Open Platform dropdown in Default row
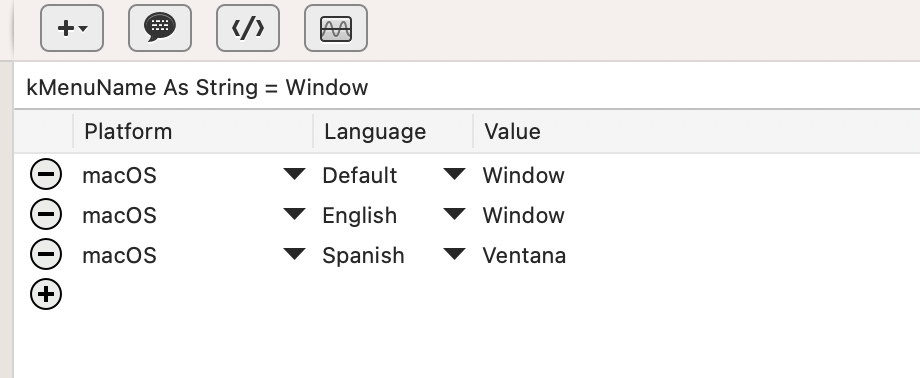The width and height of the screenshot is (920, 378). [295, 174]
